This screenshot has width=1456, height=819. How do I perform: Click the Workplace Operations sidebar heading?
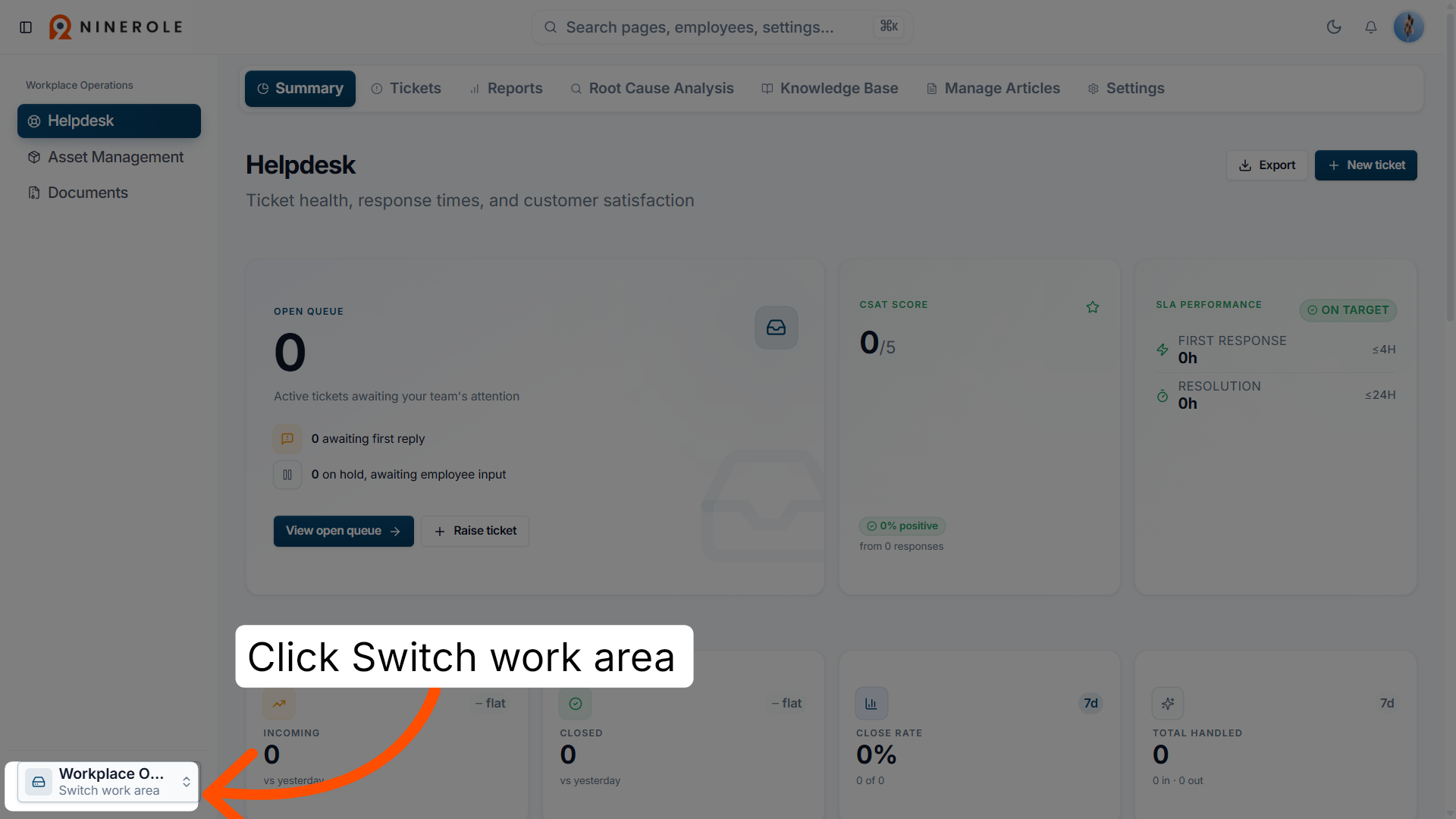(x=80, y=86)
